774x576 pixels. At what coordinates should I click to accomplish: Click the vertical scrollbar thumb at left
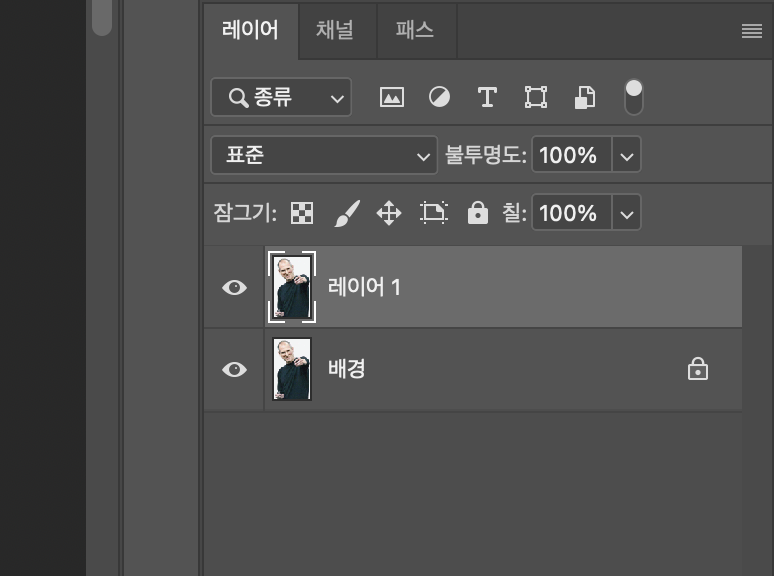click(102, 17)
